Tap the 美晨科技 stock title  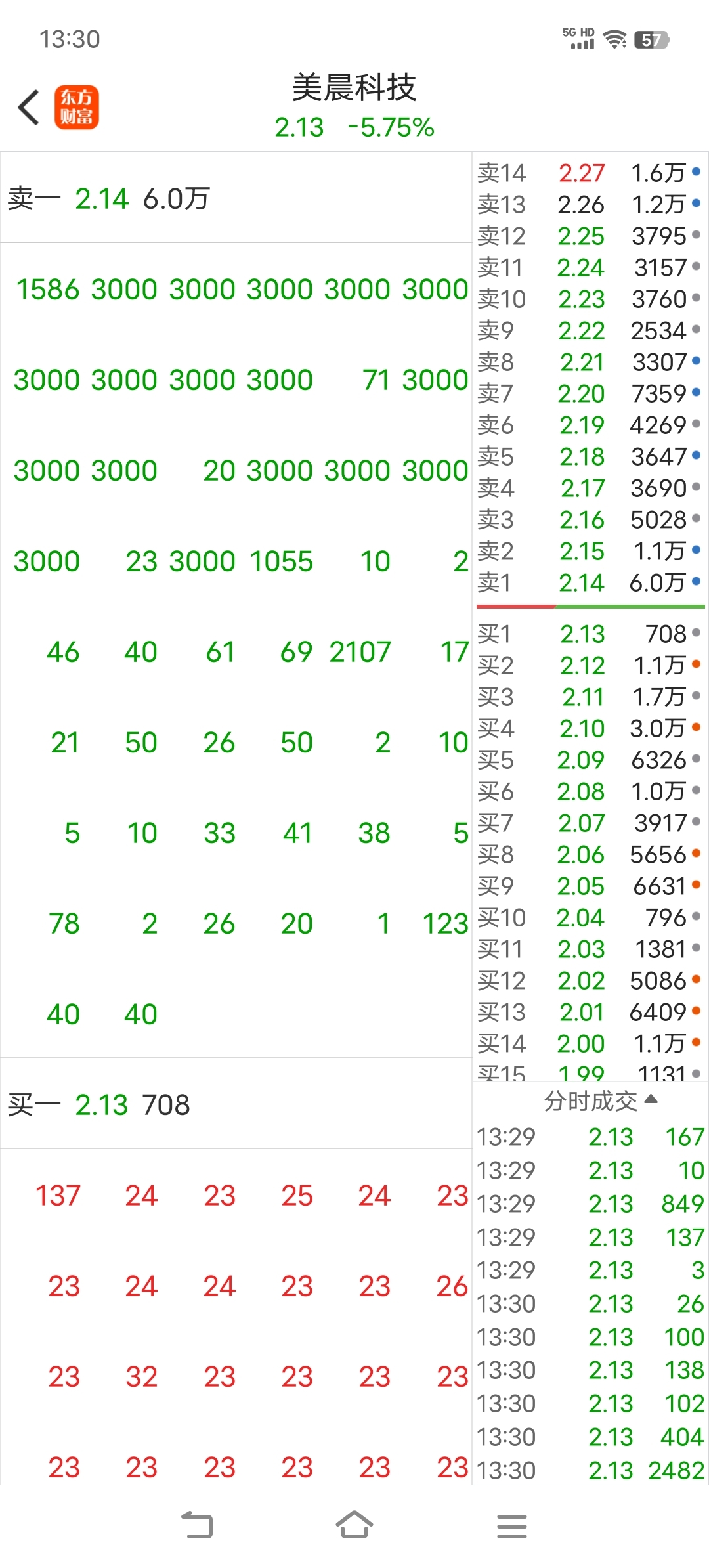354,88
